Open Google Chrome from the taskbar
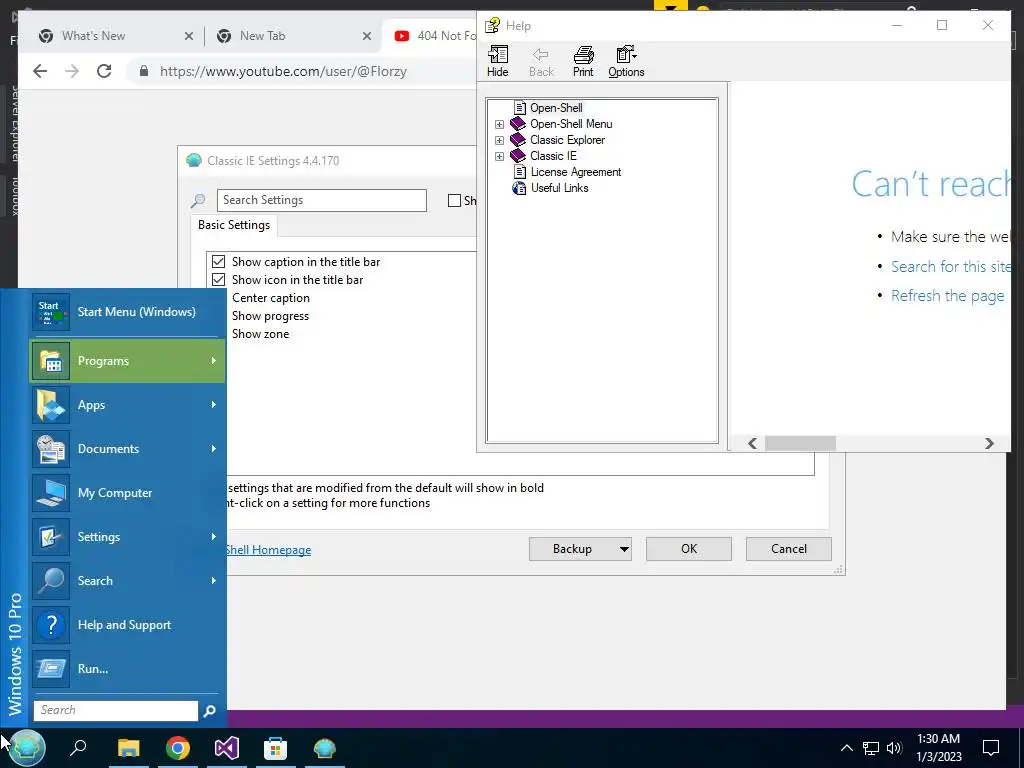The width and height of the screenshot is (1024, 768). [x=178, y=748]
